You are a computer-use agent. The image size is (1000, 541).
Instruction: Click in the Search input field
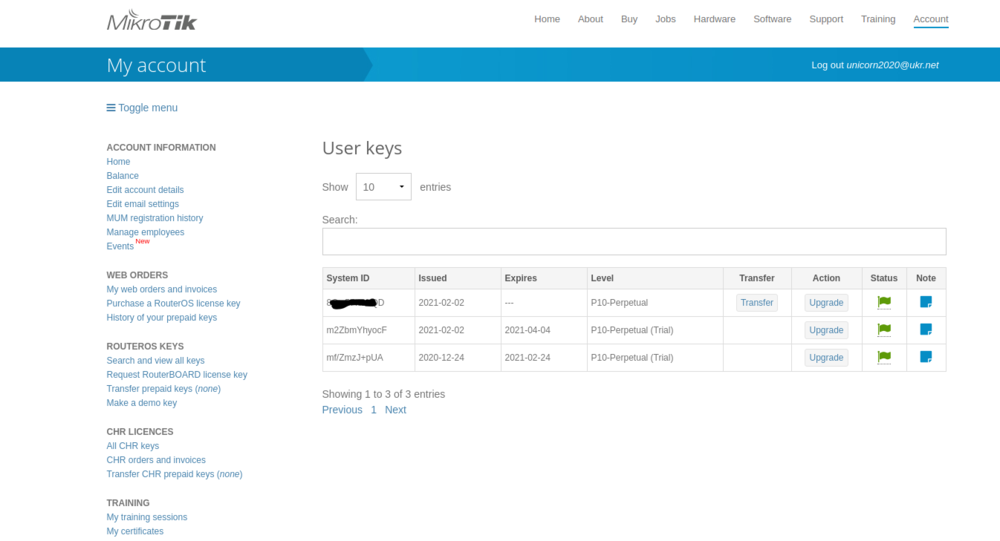(x=633, y=241)
